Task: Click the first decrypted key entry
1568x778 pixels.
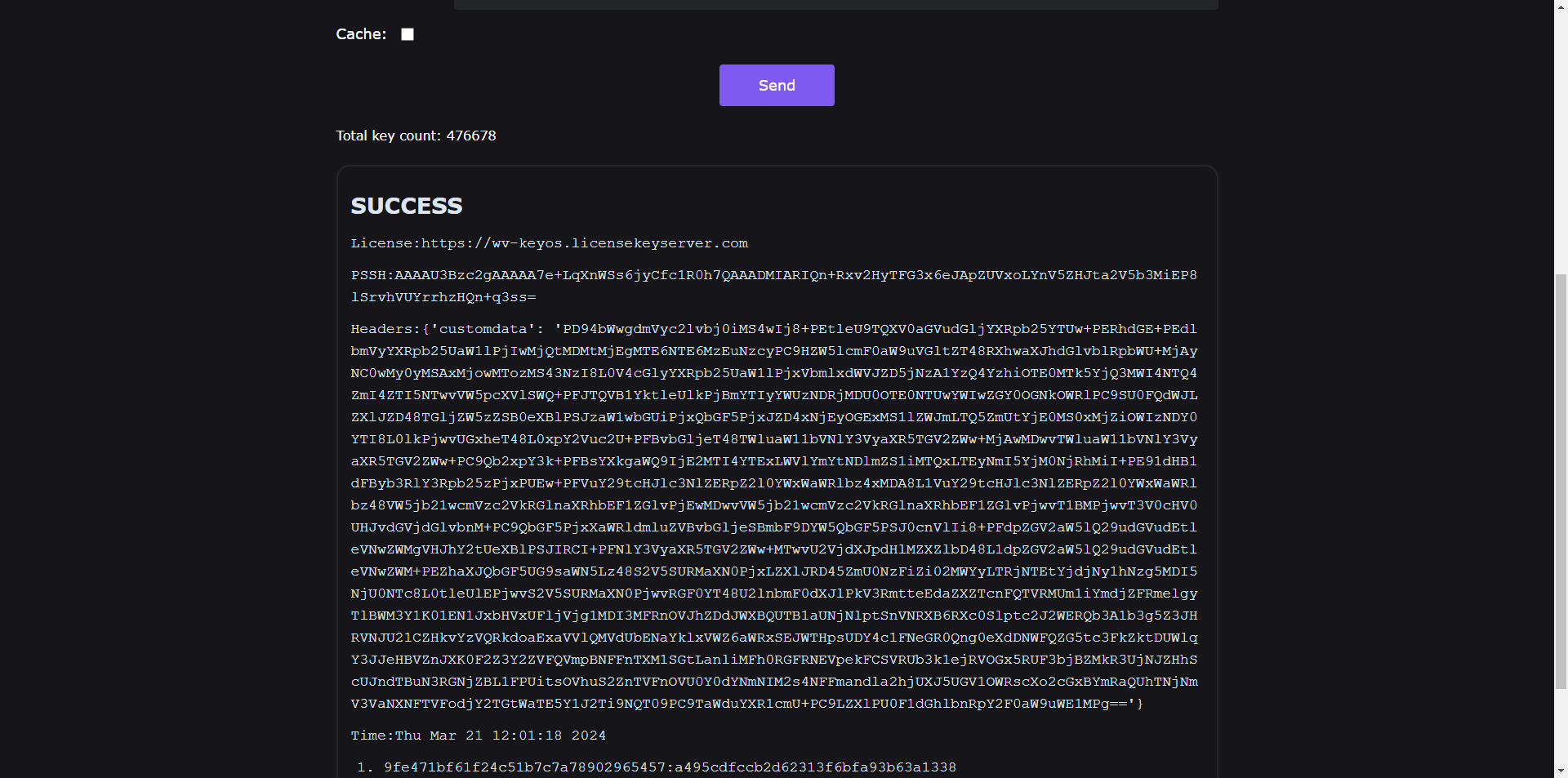Action: (x=670, y=767)
